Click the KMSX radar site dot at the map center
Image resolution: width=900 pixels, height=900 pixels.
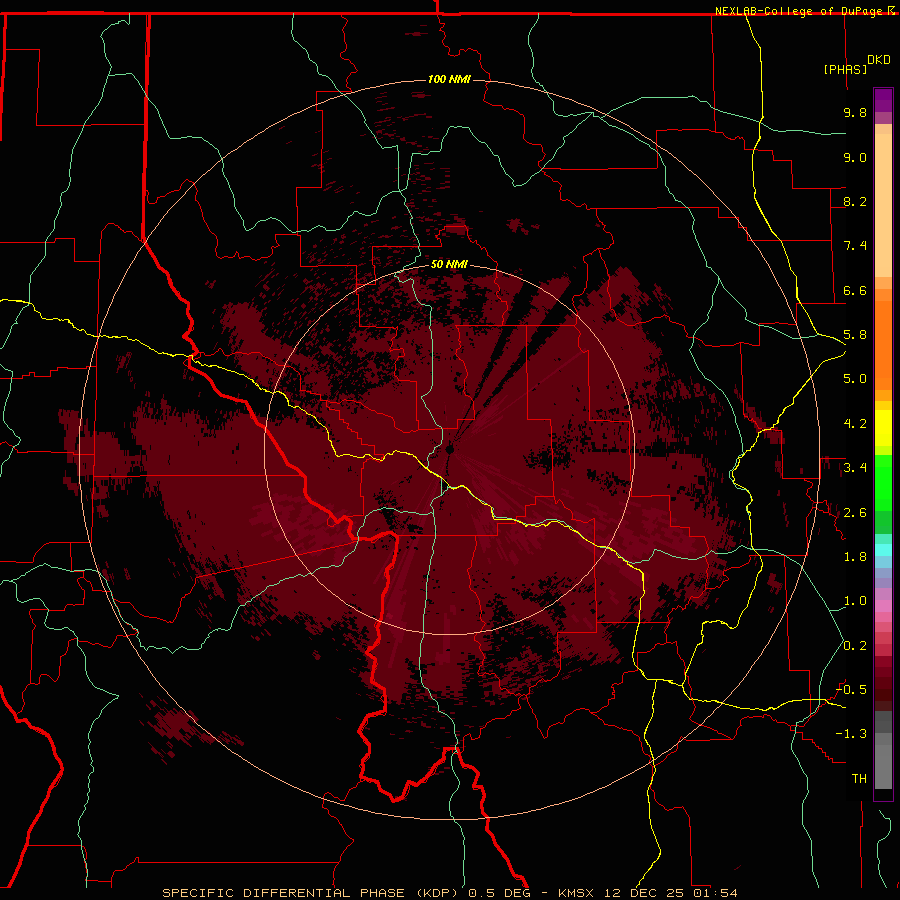point(450,449)
